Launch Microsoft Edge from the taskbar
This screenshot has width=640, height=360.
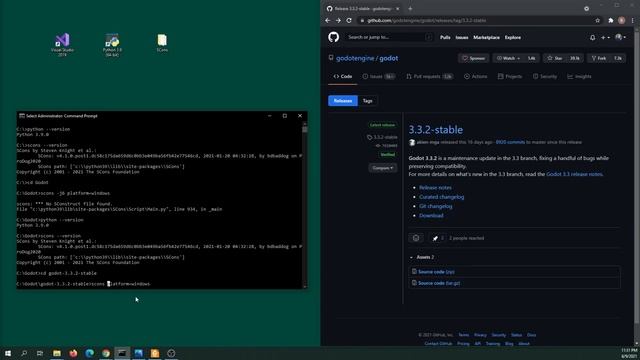pos(89,353)
